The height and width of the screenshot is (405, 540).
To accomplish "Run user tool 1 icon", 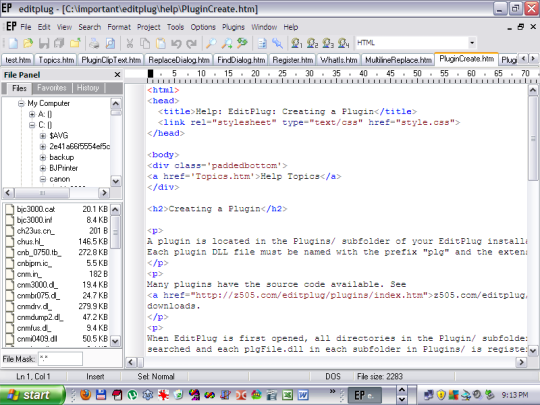I will 296,43.
